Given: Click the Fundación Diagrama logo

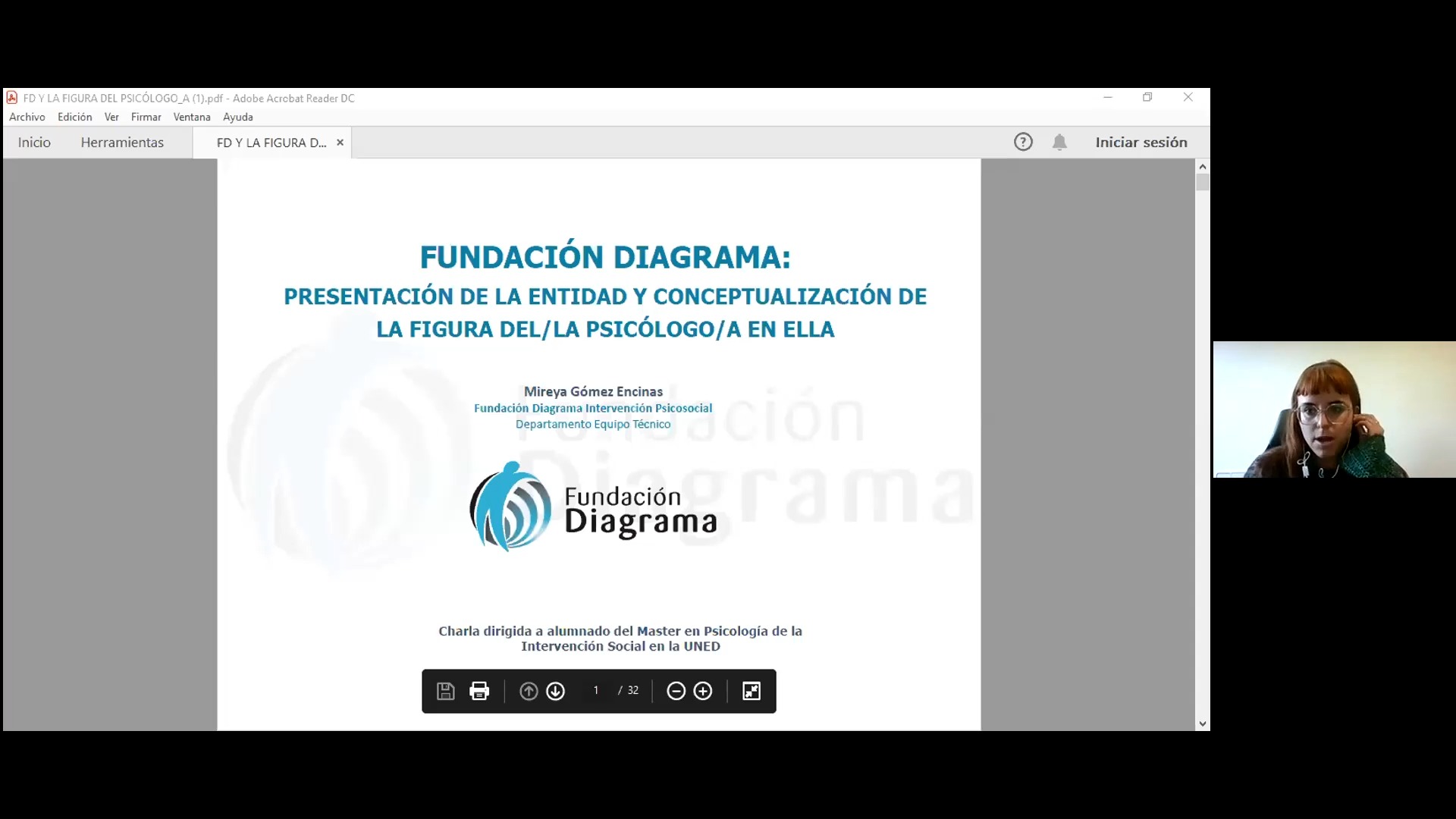Looking at the screenshot, I should (x=594, y=506).
